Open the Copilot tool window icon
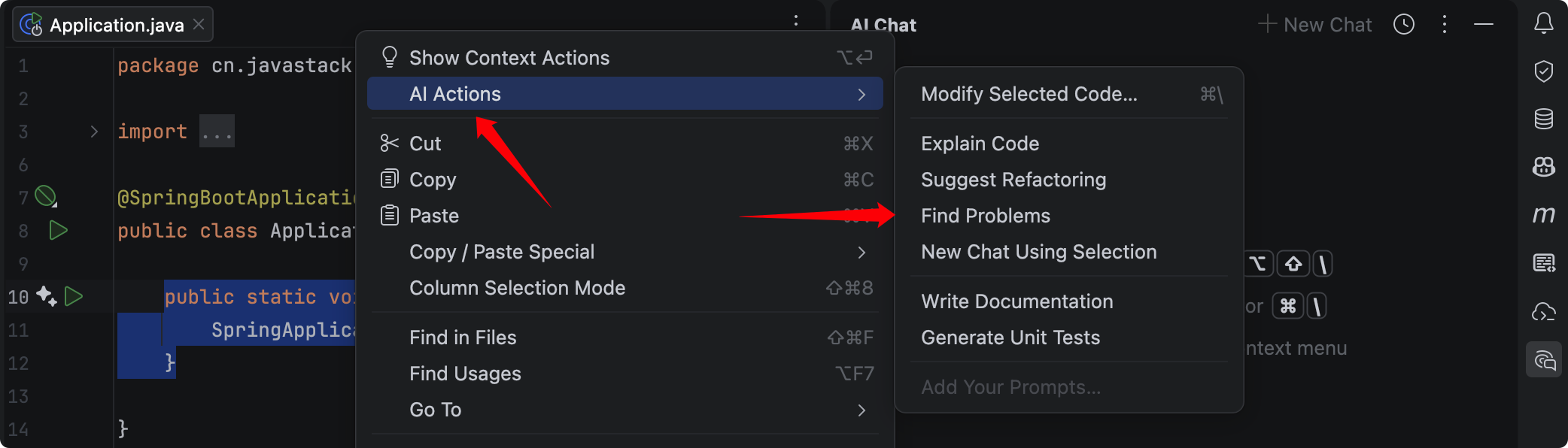The width and height of the screenshot is (1568, 448). point(1543,167)
